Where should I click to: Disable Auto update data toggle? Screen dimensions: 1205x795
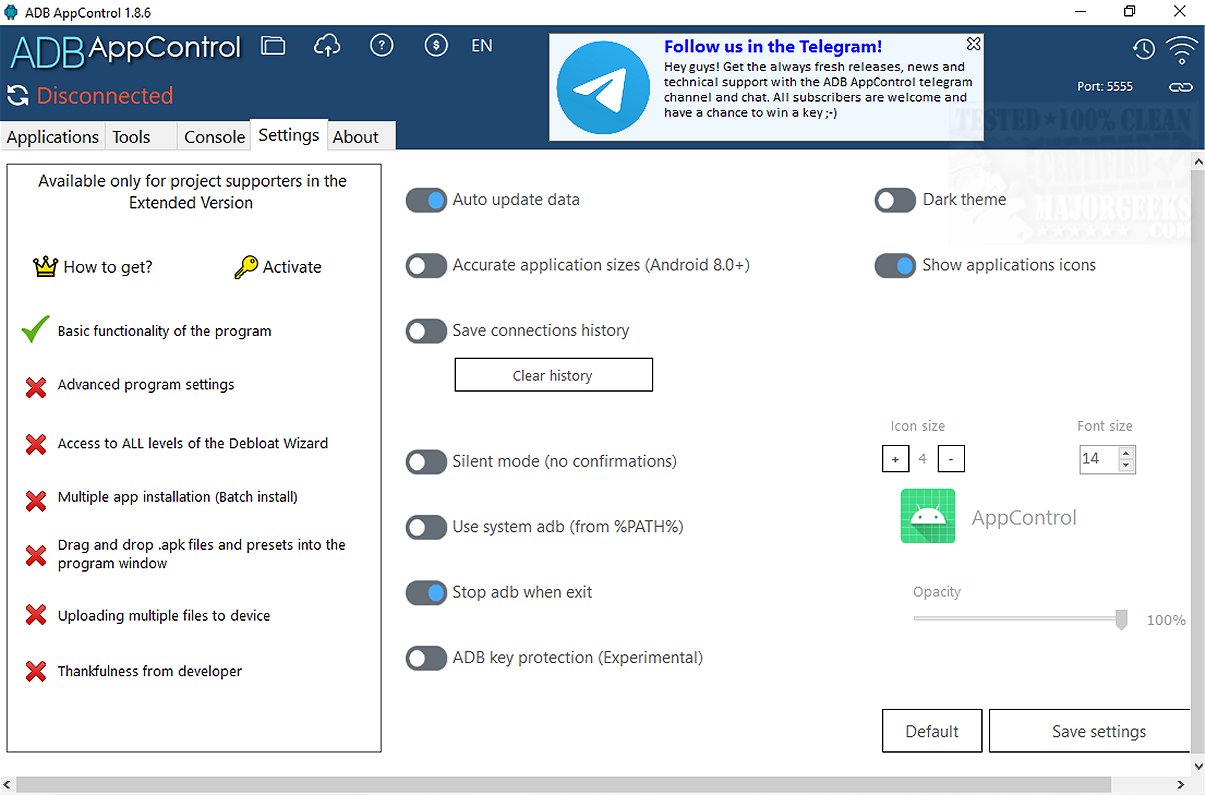(426, 200)
